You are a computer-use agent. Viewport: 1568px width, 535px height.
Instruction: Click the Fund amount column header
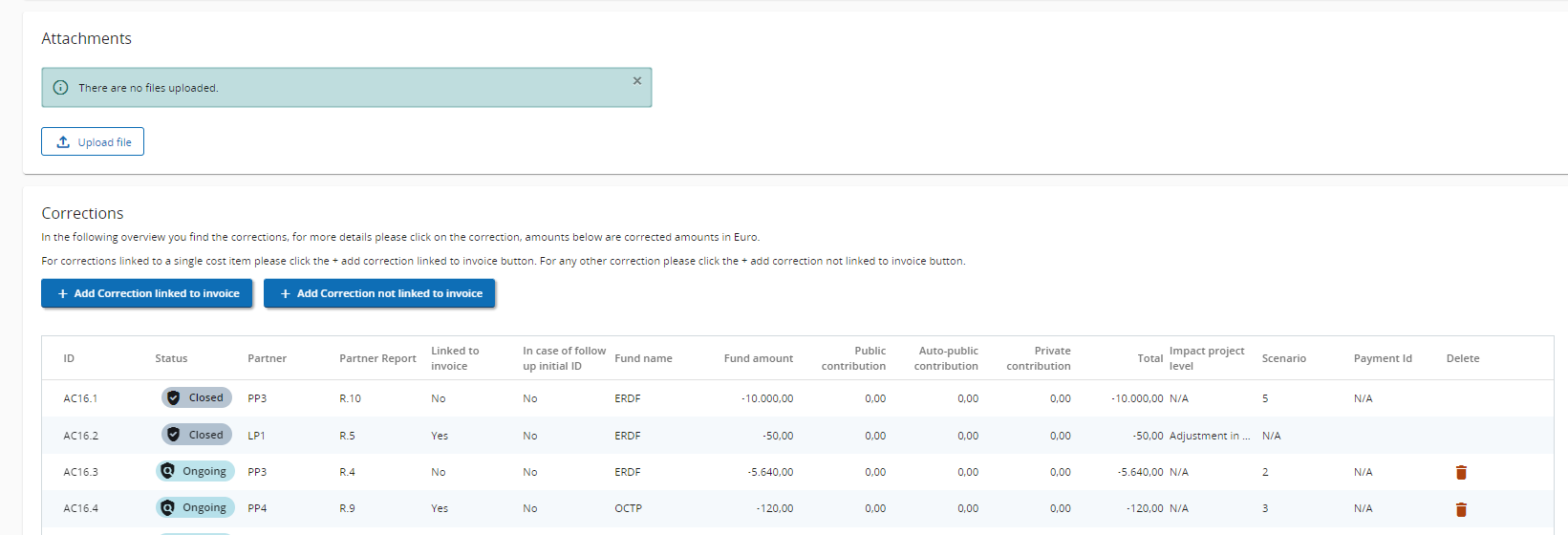click(758, 358)
